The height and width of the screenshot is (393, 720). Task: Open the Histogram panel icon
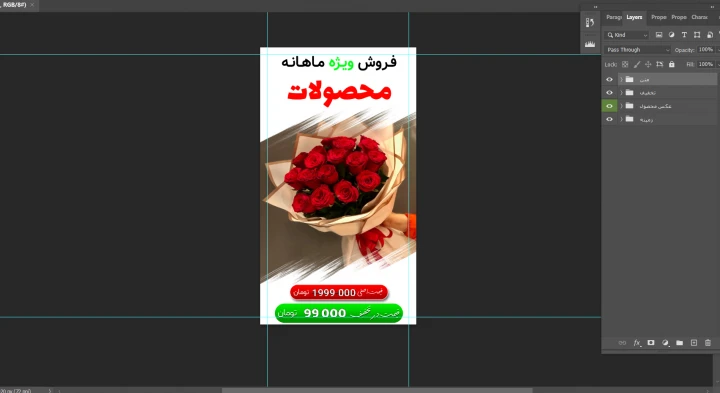click(x=590, y=44)
